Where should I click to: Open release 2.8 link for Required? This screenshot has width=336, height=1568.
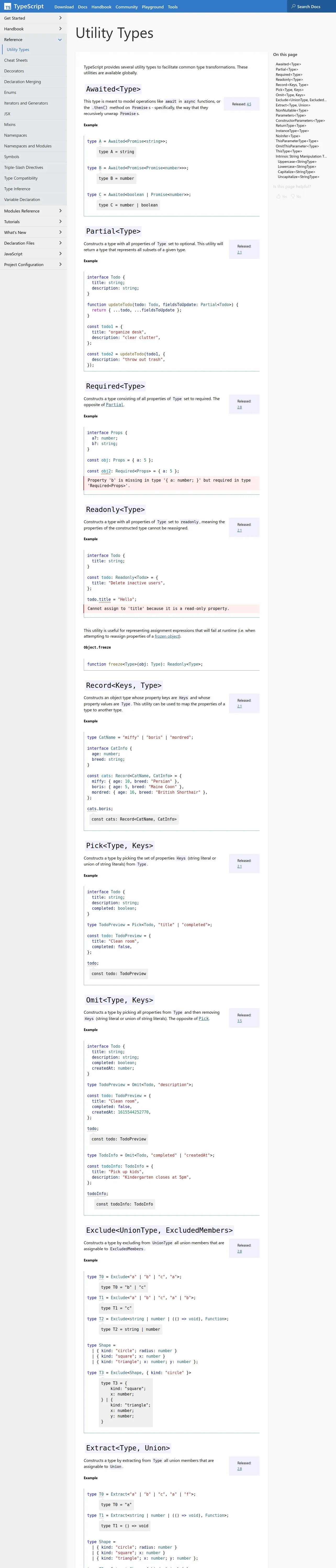click(x=240, y=407)
